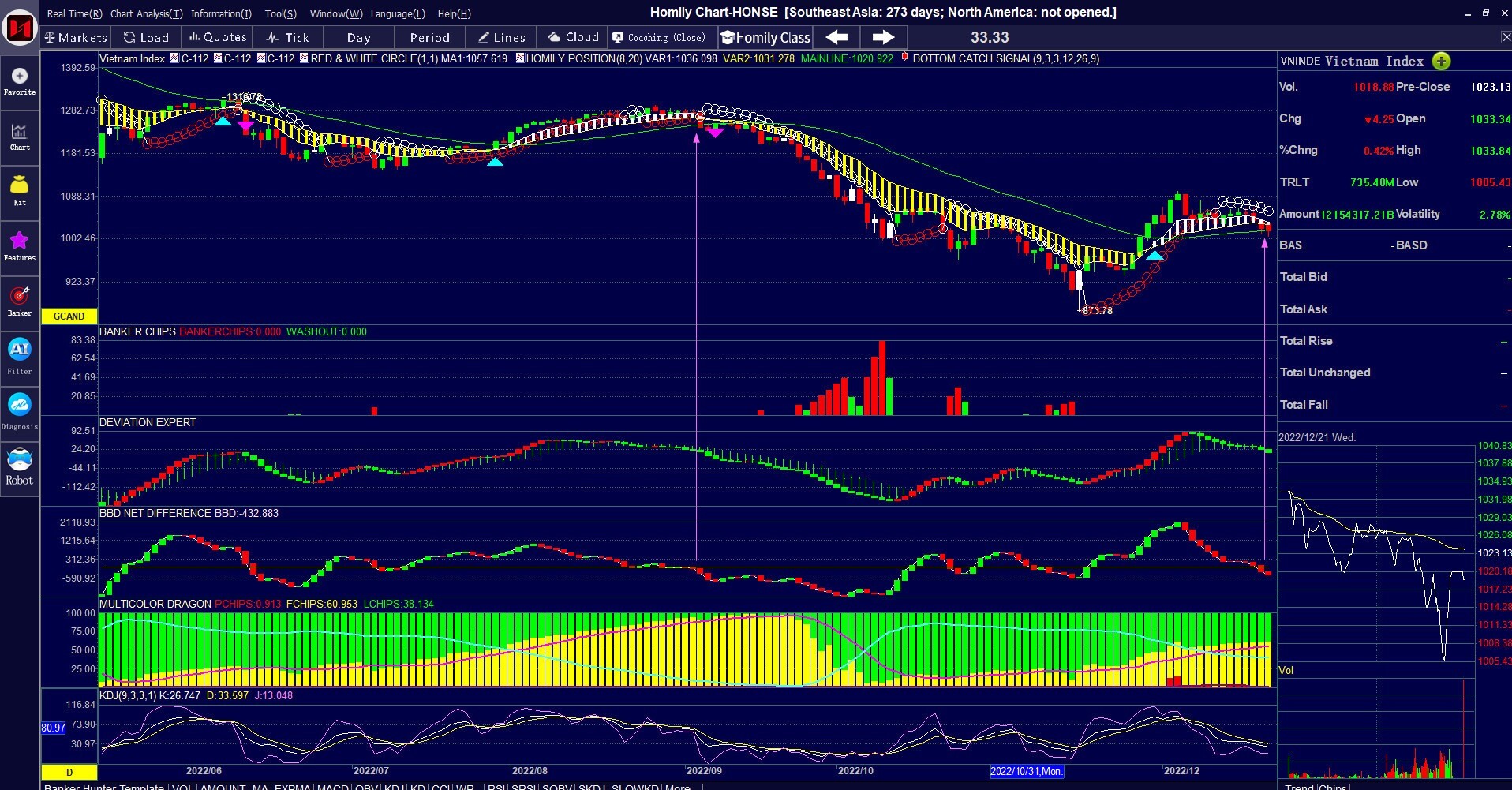Click the Vietnam Index chart title
Viewport: 1512px width, 790px height.
click(x=133, y=58)
